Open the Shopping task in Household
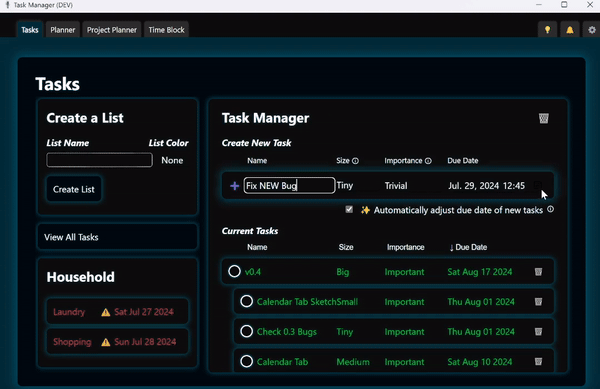Image resolution: width=600 pixels, height=389 pixels. point(117,342)
